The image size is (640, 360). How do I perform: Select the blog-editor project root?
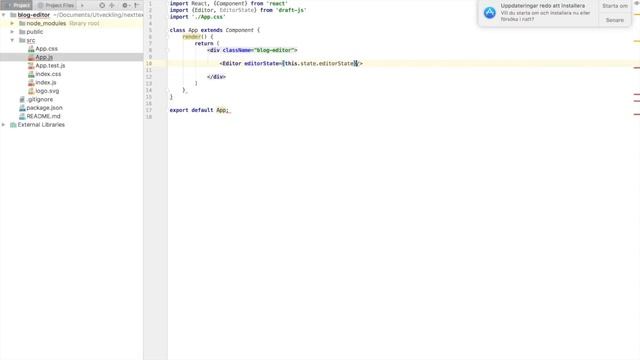[33, 15]
